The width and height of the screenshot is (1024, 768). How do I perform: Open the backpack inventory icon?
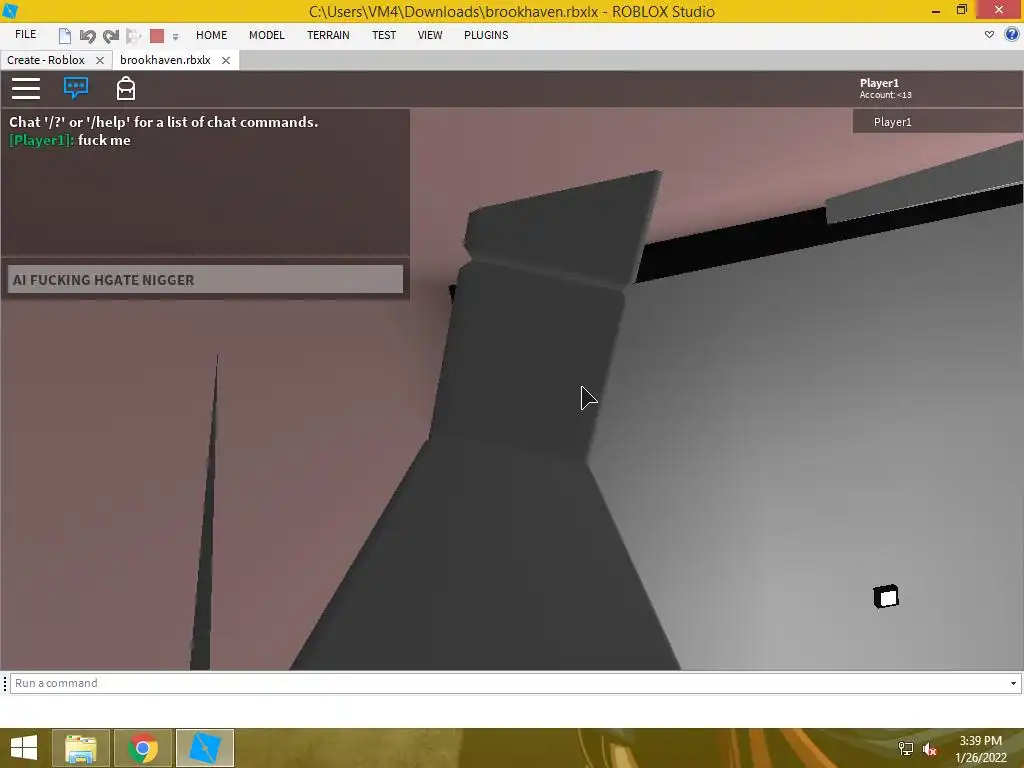pos(125,88)
